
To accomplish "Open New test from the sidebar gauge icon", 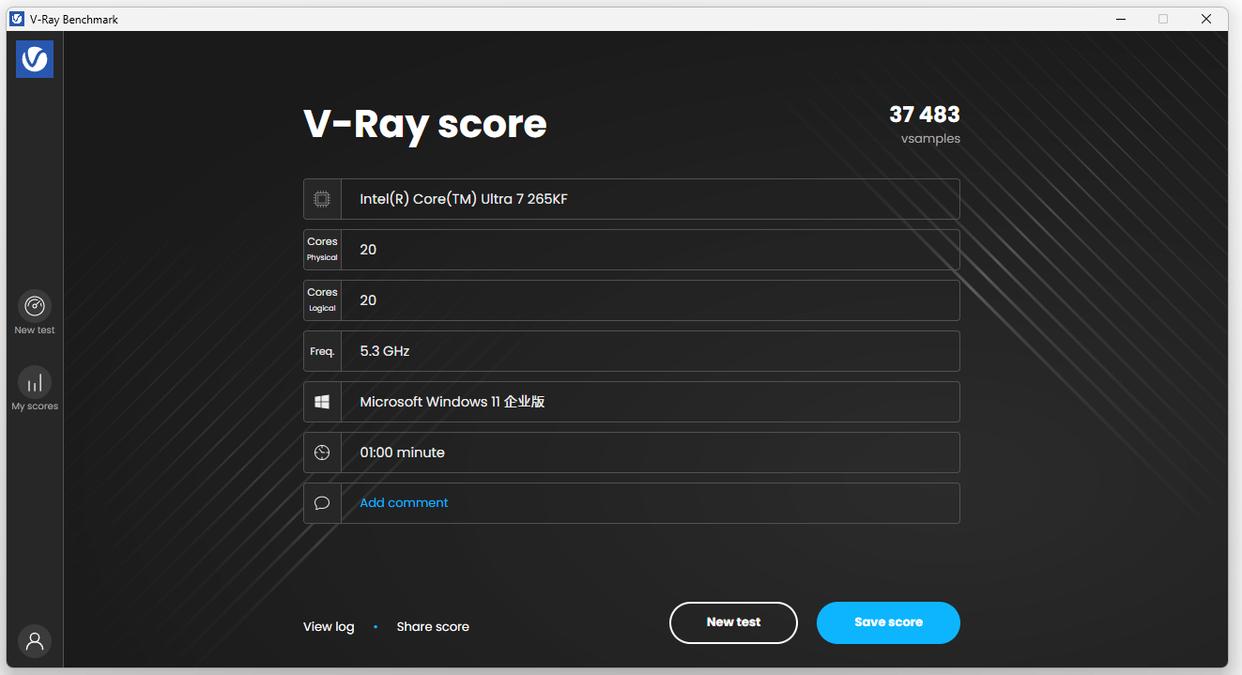I will pyautogui.click(x=35, y=305).
